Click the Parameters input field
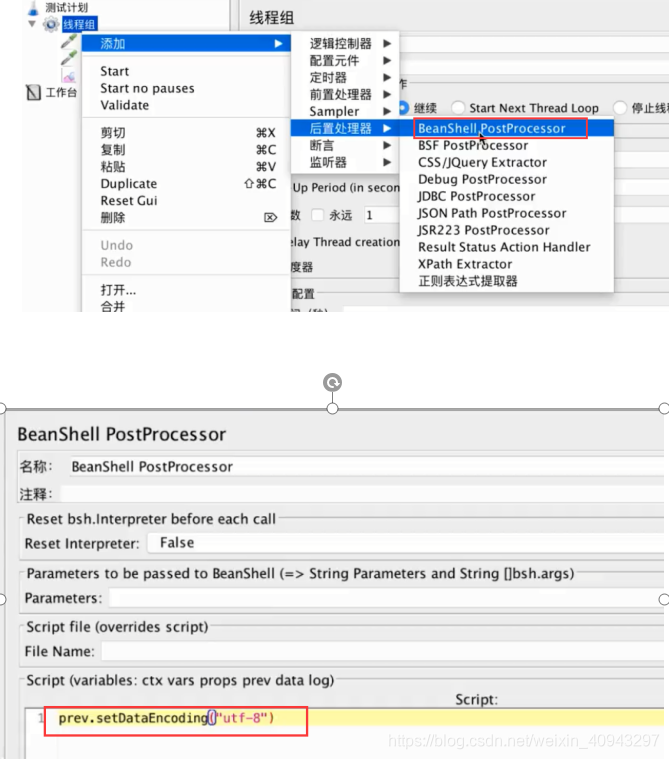The width and height of the screenshot is (669, 759). [x=387, y=598]
